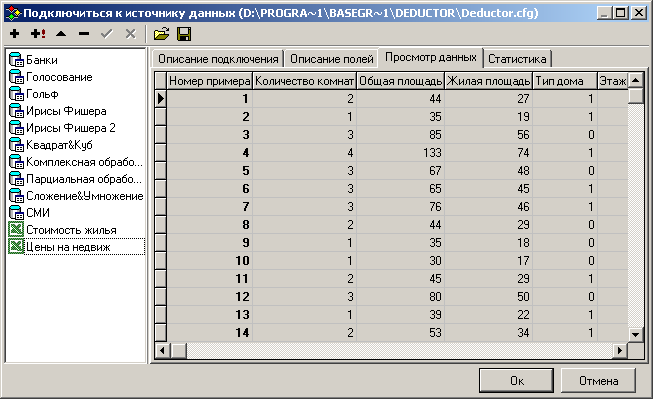Click the Общая площадь cell with value 53
The height and width of the screenshot is (399, 653).
coord(400,333)
